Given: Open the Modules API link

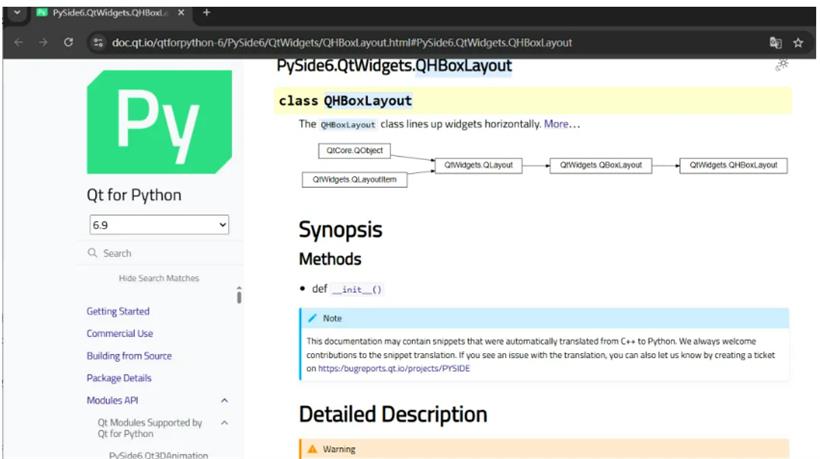Looking at the screenshot, I should (x=112, y=400).
